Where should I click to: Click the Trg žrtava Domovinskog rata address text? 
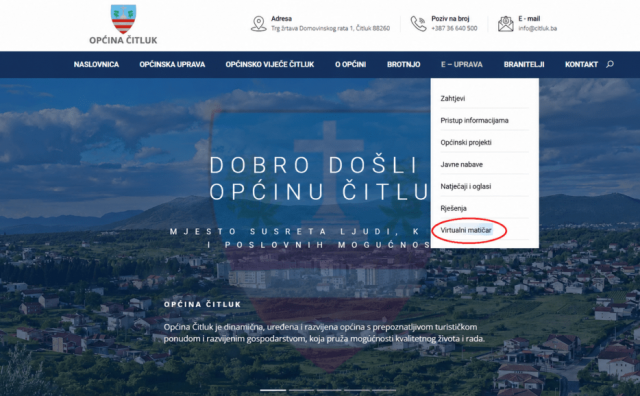coord(331,29)
